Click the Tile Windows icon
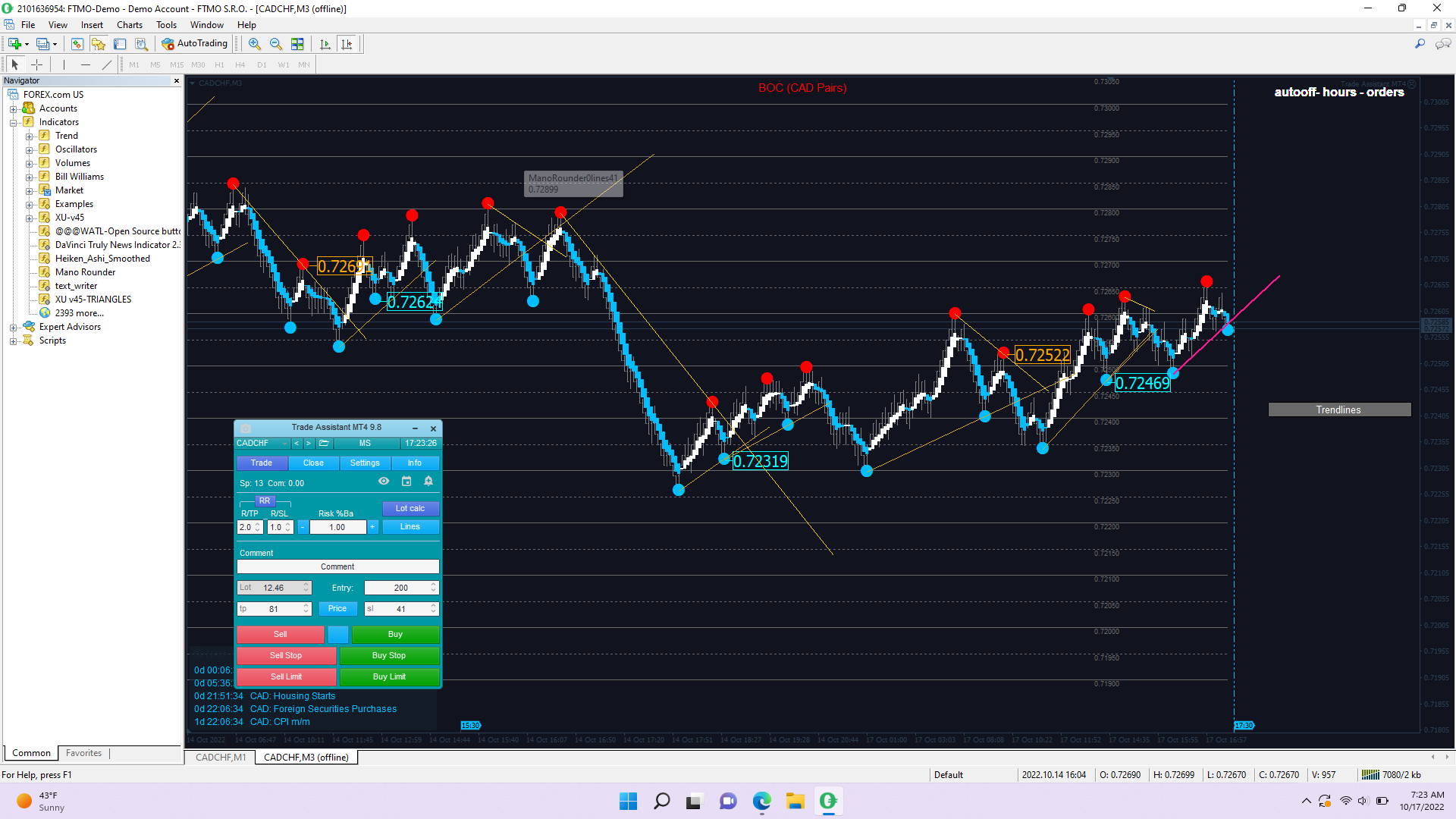 click(x=297, y=44)
